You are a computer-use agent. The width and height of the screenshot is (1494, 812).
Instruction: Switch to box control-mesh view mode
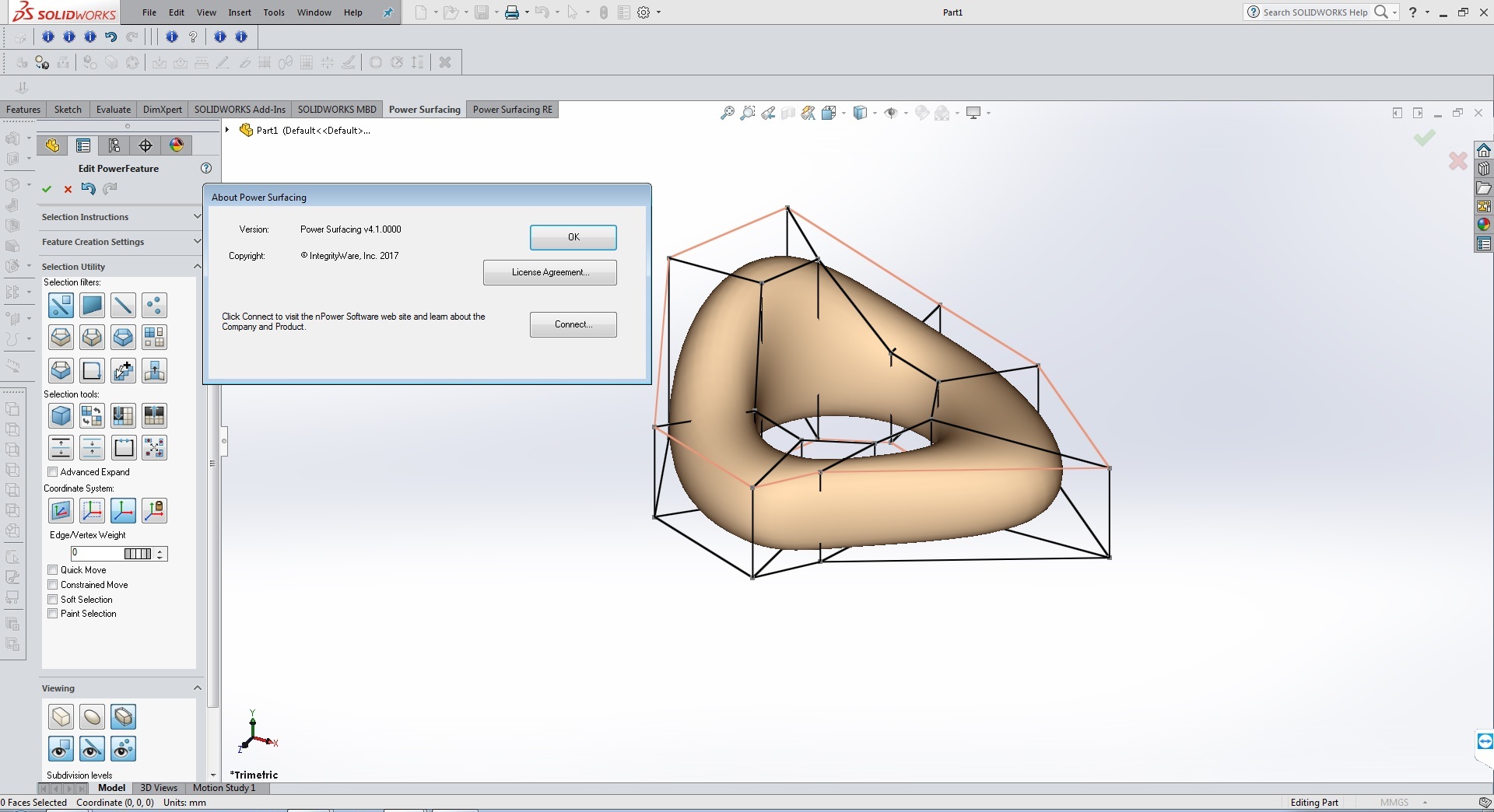(x=61, y=717)
